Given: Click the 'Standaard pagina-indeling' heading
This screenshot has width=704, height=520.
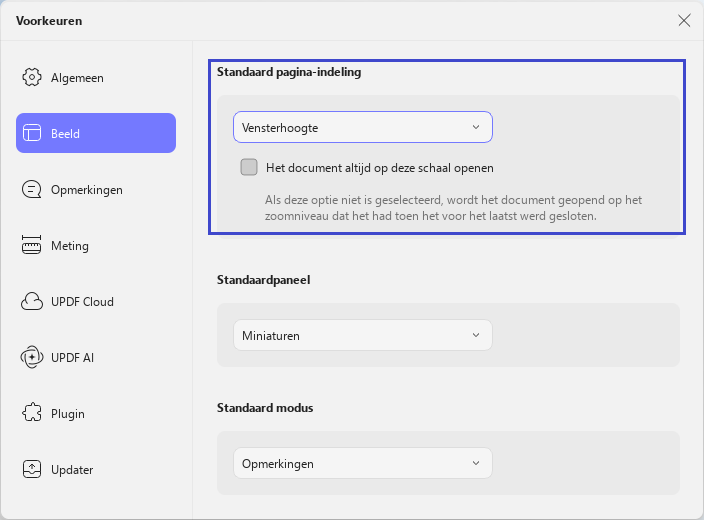Looking at the screenshot, I should [289, 72].
